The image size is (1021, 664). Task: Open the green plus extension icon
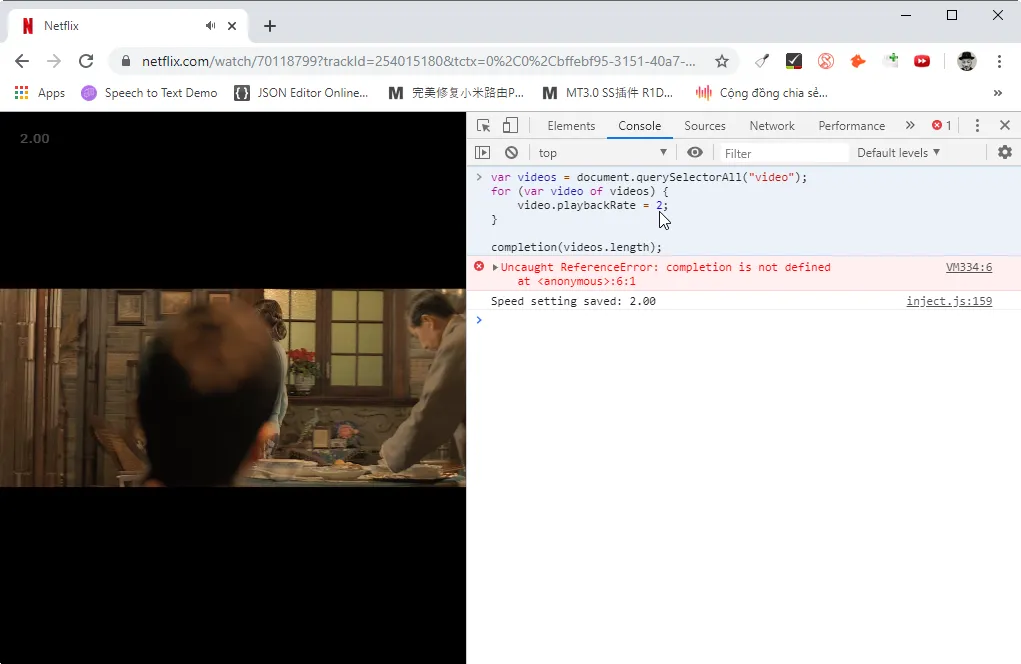pos(890,61)
